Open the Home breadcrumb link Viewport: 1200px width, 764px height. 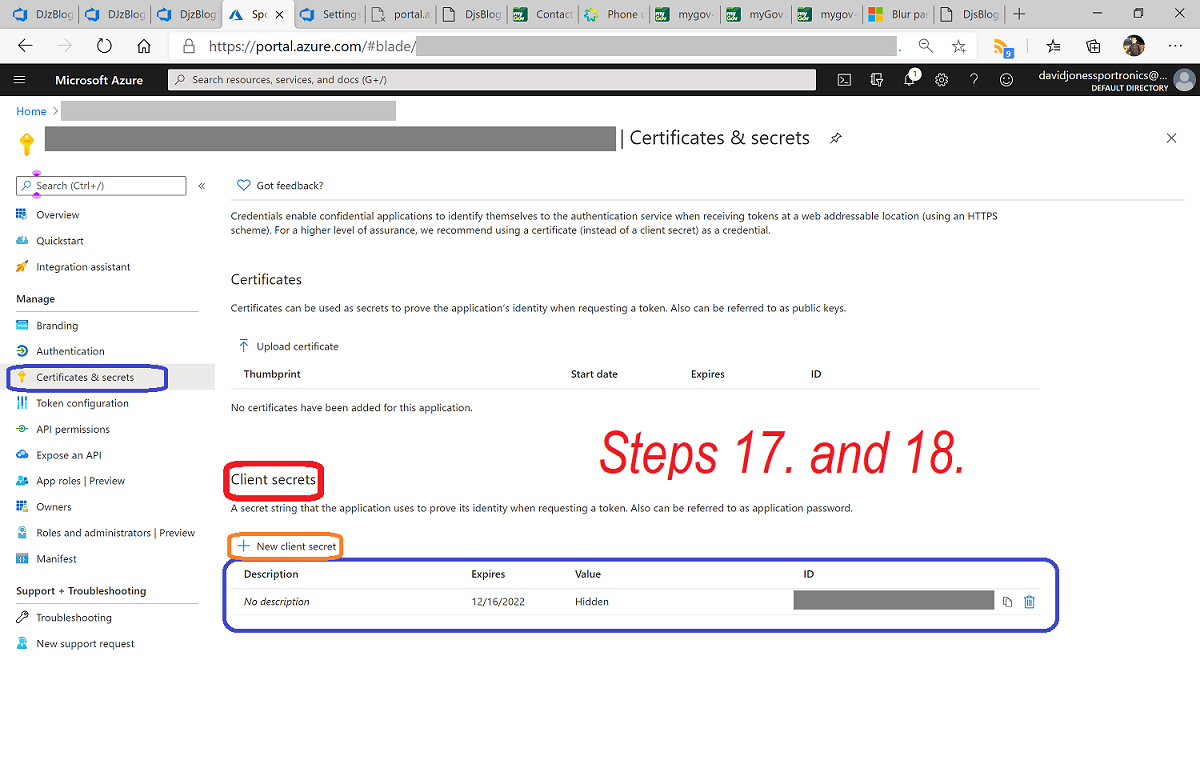pyautogui.click(x=31, y=111)
